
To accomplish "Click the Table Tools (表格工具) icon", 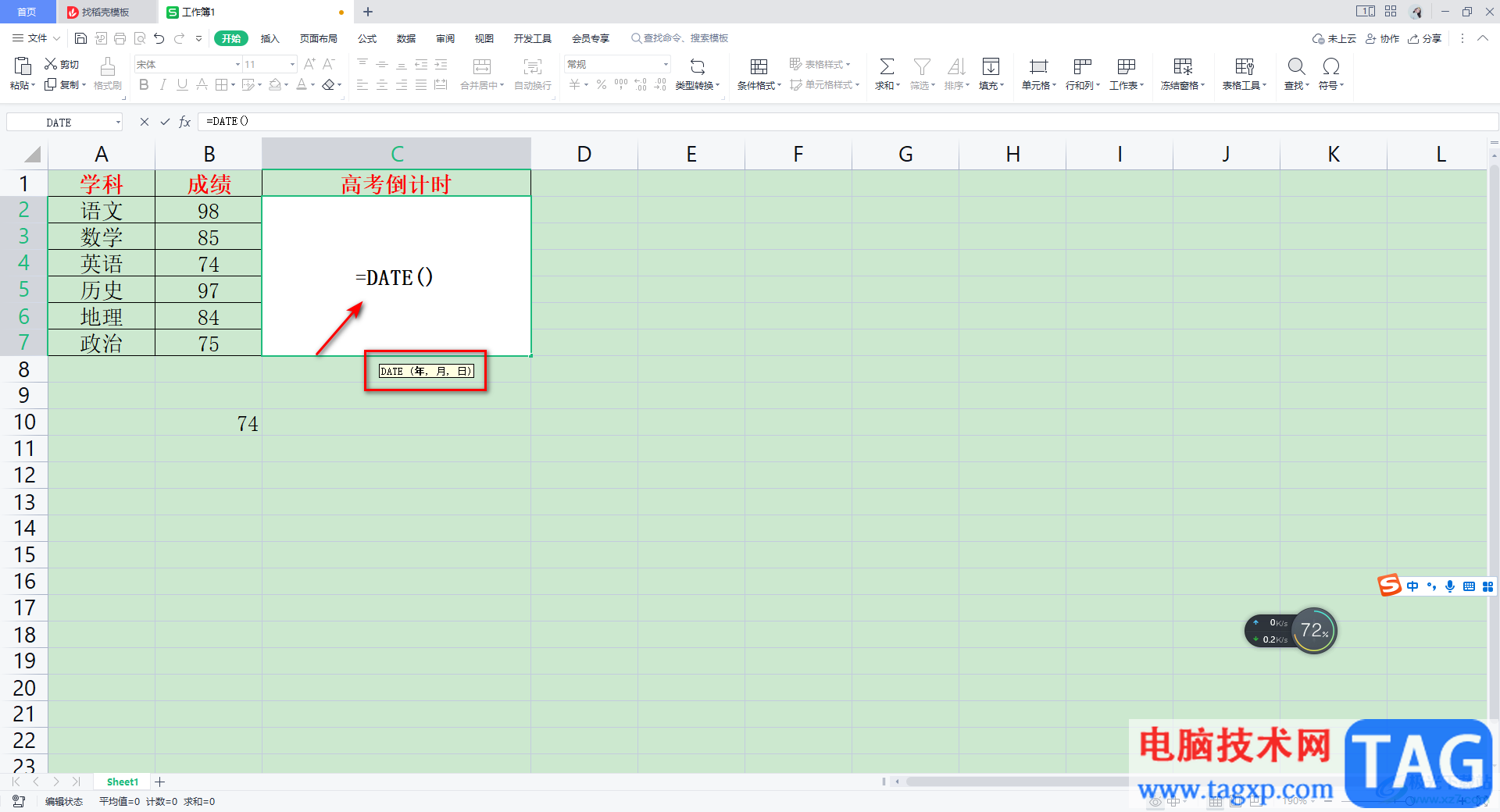I will tap(1245, 67).
